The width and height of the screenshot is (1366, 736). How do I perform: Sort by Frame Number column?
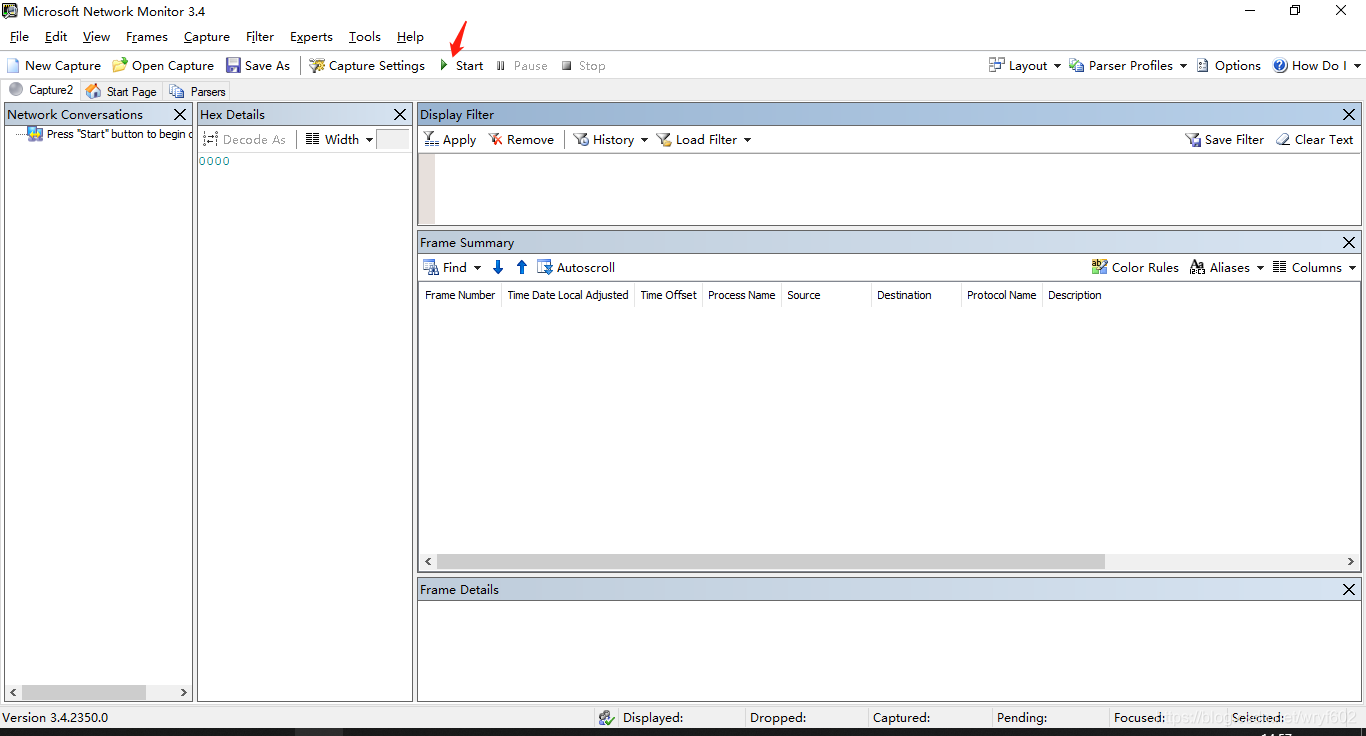point(460,295)
